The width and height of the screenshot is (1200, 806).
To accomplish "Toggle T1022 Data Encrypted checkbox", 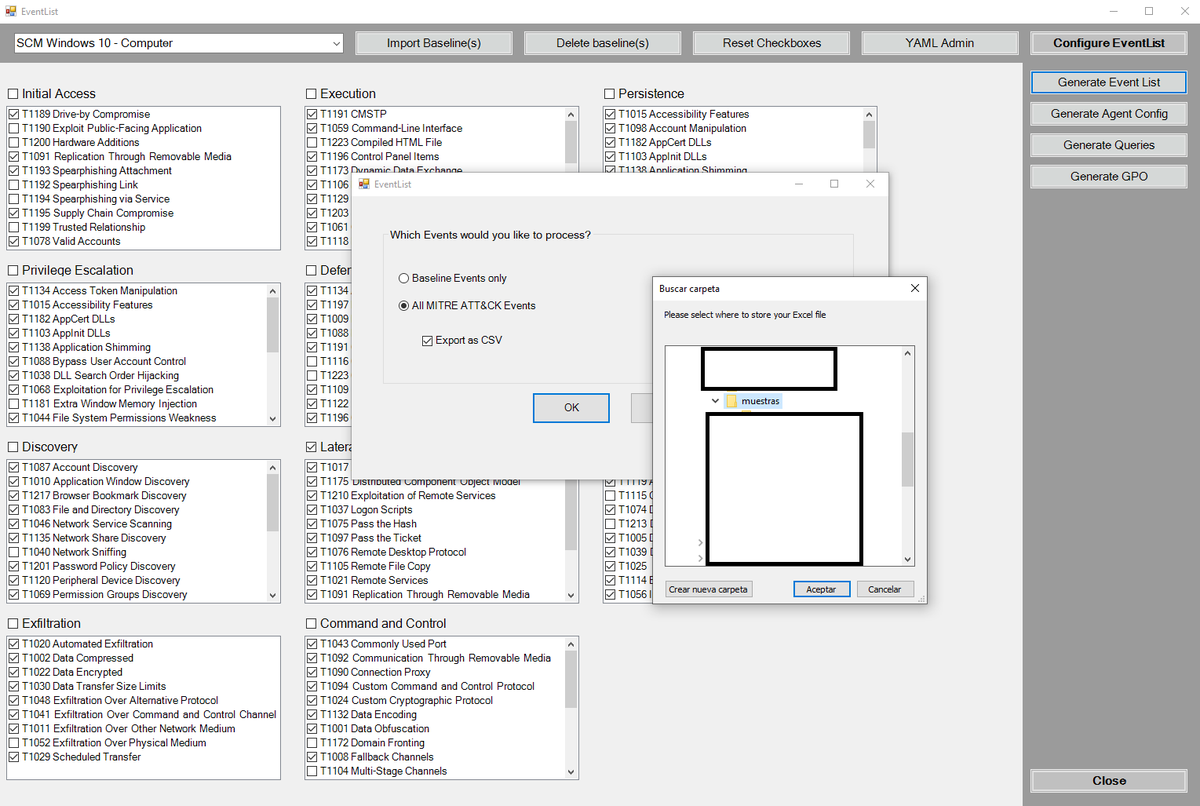I will 14,673.
